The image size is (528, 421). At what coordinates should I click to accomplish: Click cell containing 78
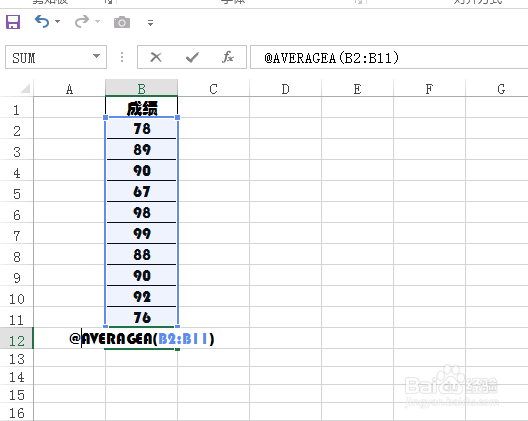coord(141,128)
